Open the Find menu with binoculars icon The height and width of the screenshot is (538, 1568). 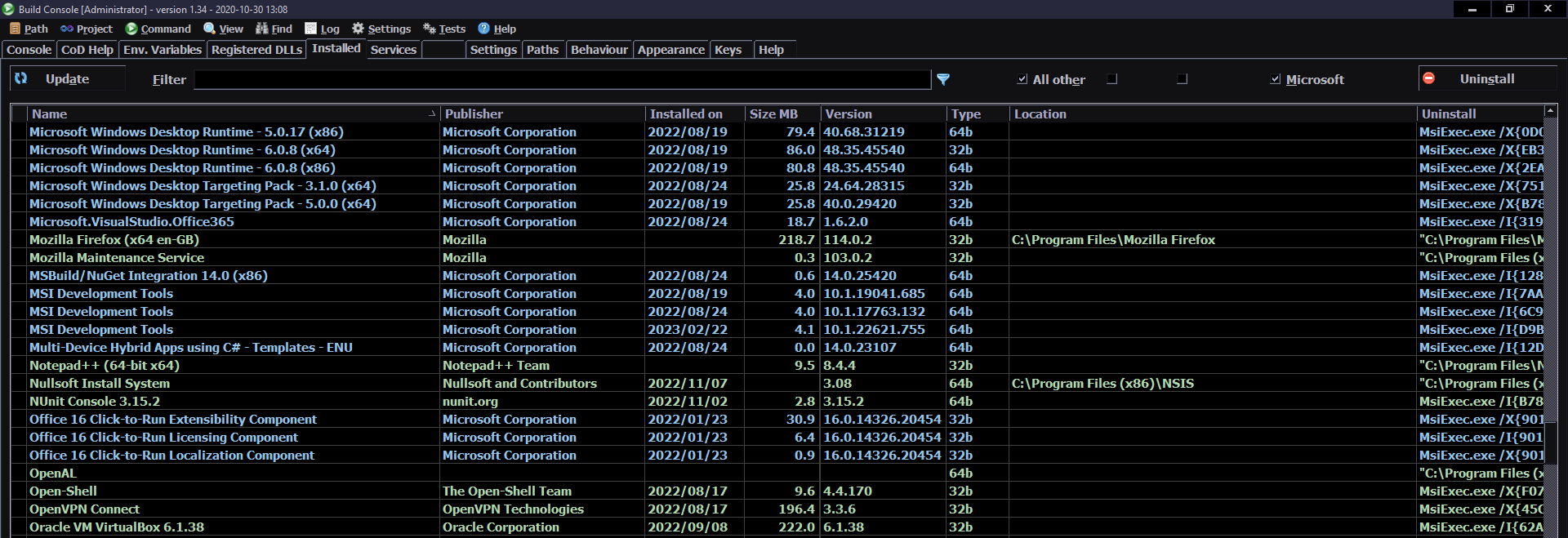click(x=274, y=29)
